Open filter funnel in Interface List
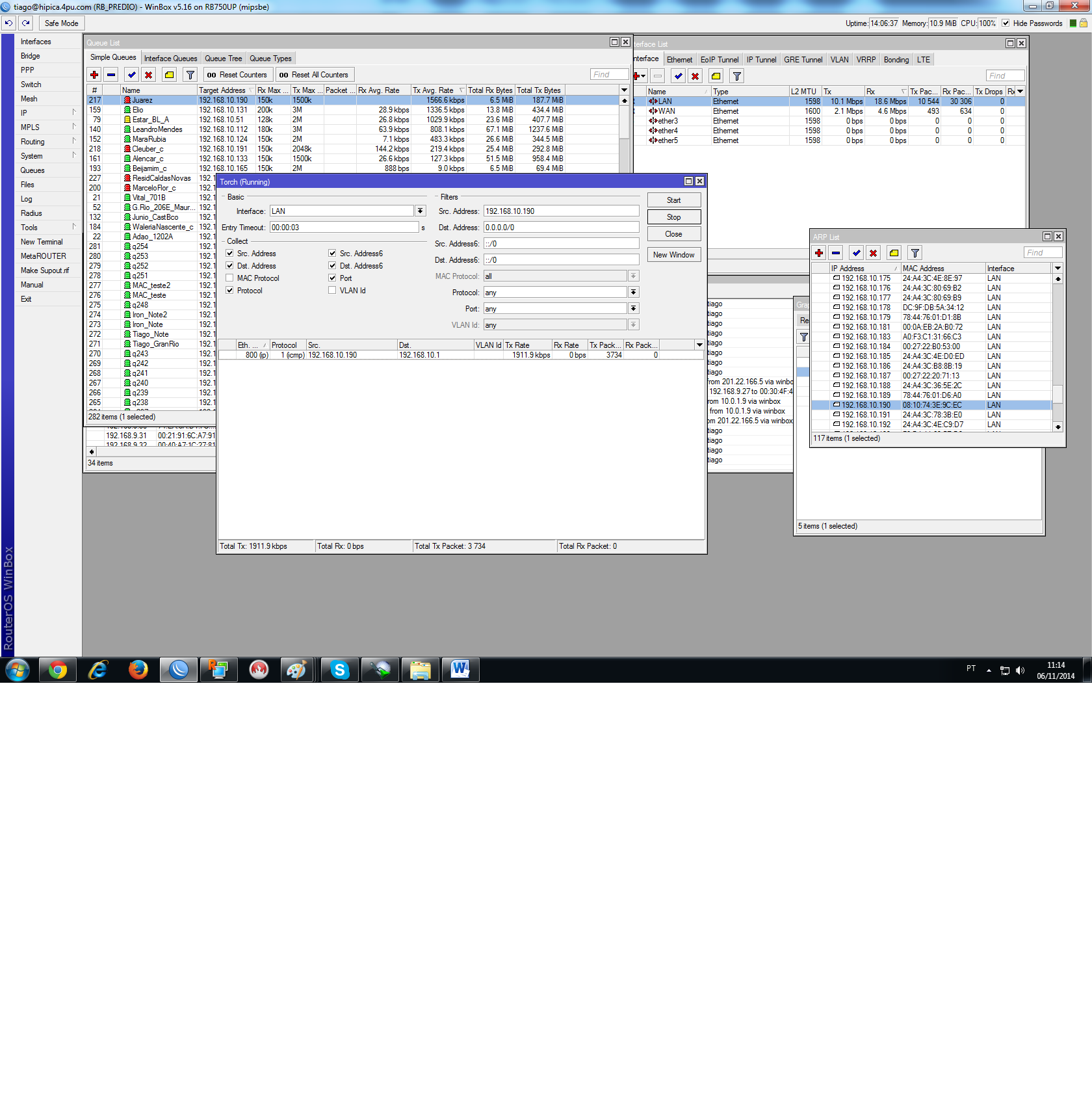Viewport: 1092px width, 1095px height. [737, 76]
